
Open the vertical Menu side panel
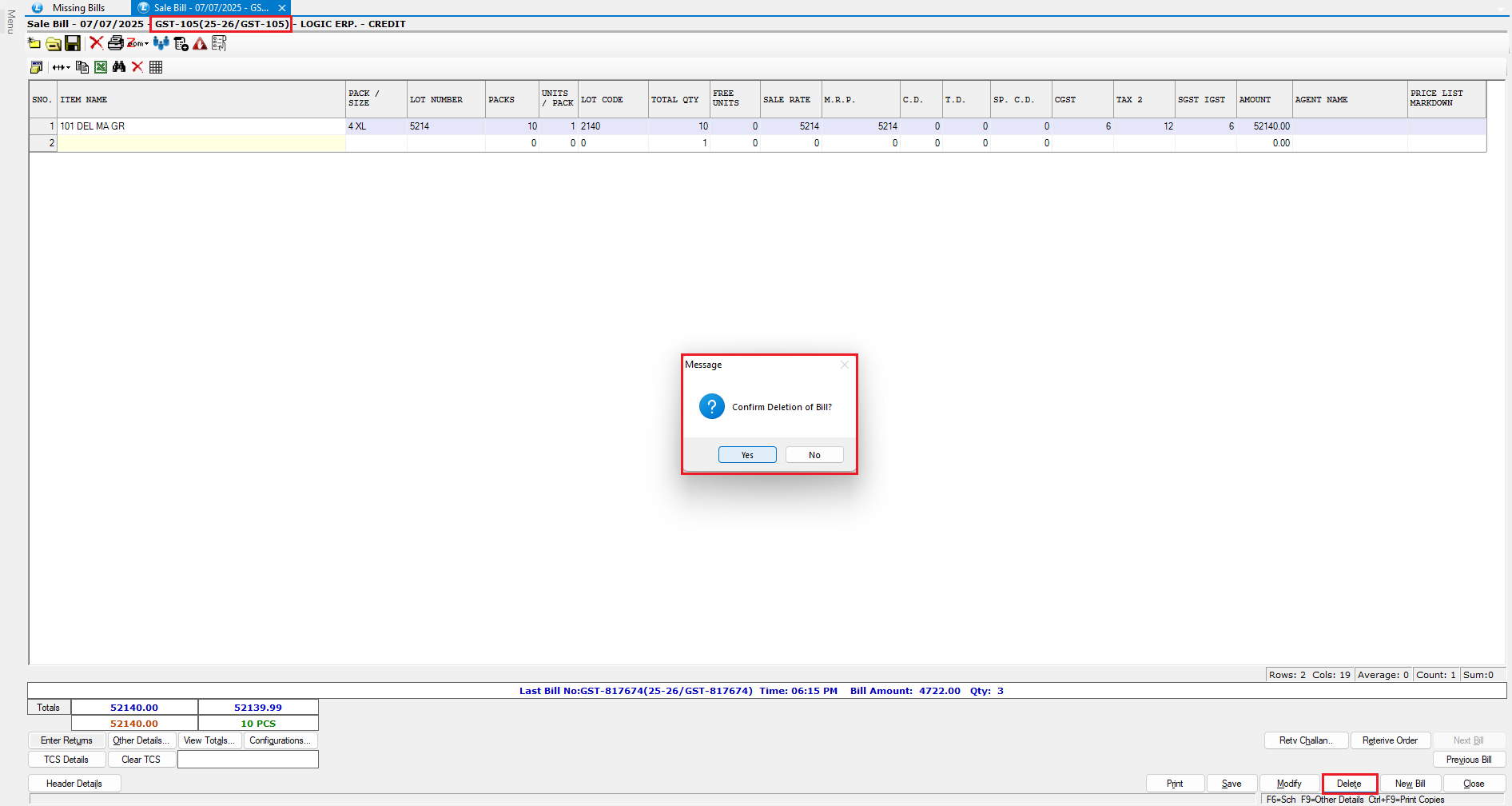[10, 22]
